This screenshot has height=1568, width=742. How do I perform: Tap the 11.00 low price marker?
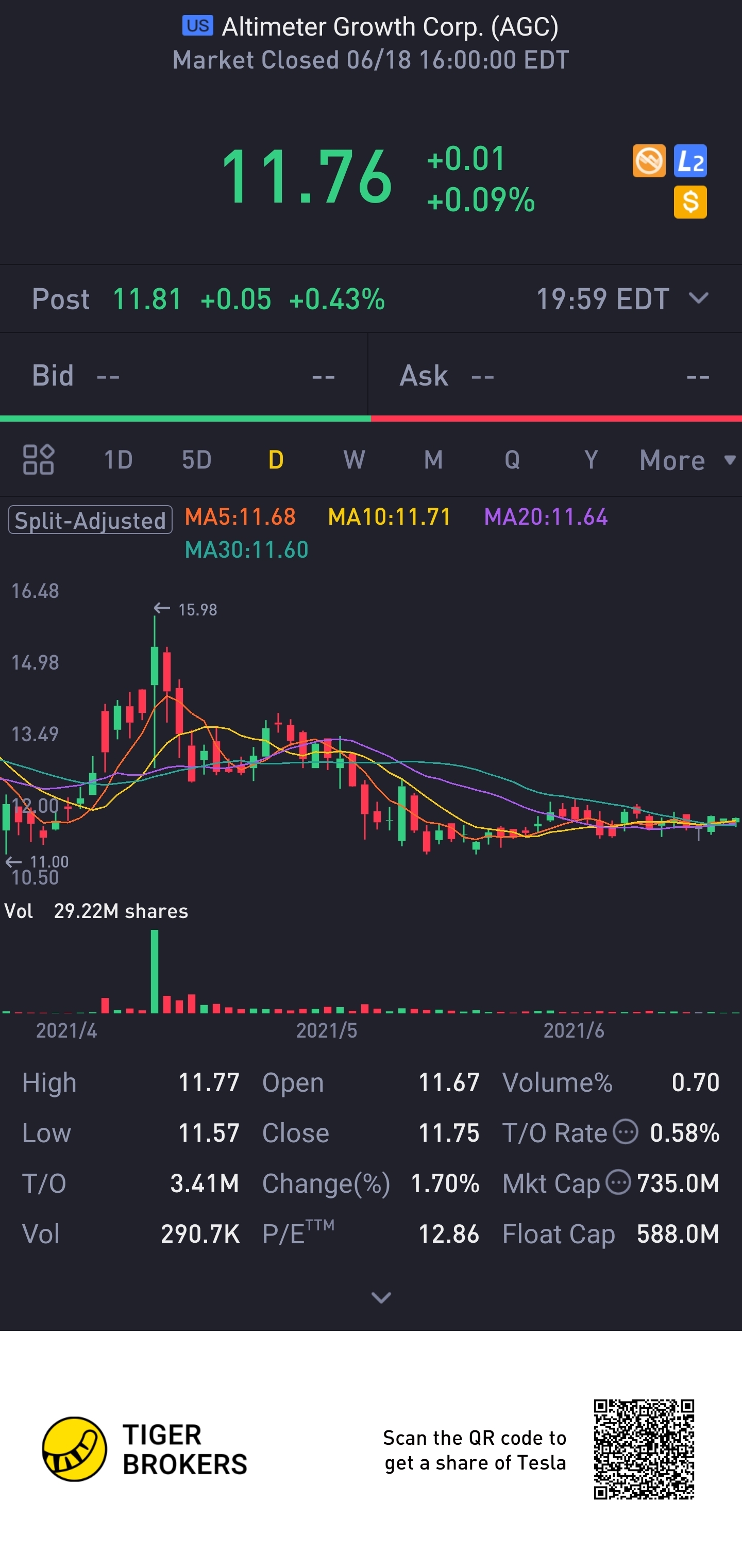pyautogui.click(x=37, y=861)
